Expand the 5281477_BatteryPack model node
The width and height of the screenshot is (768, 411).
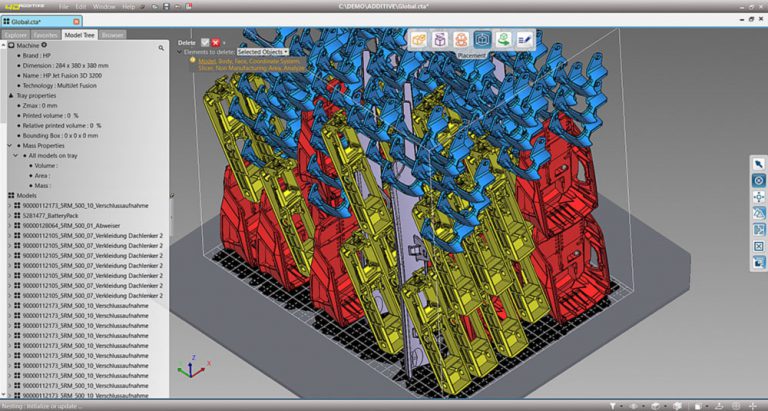click(x=9, y=215)
